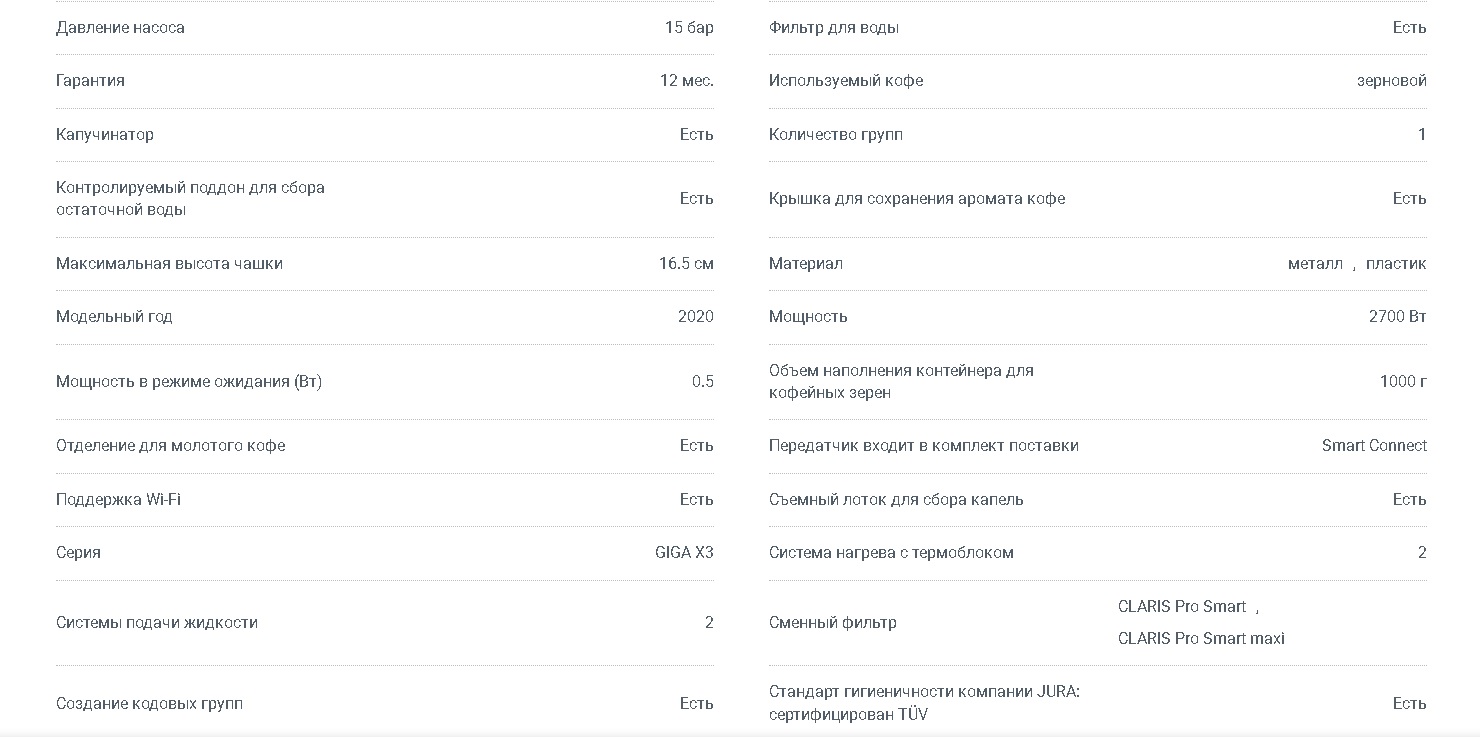Click the 'пластик' material value

[x=1396, y=264]
